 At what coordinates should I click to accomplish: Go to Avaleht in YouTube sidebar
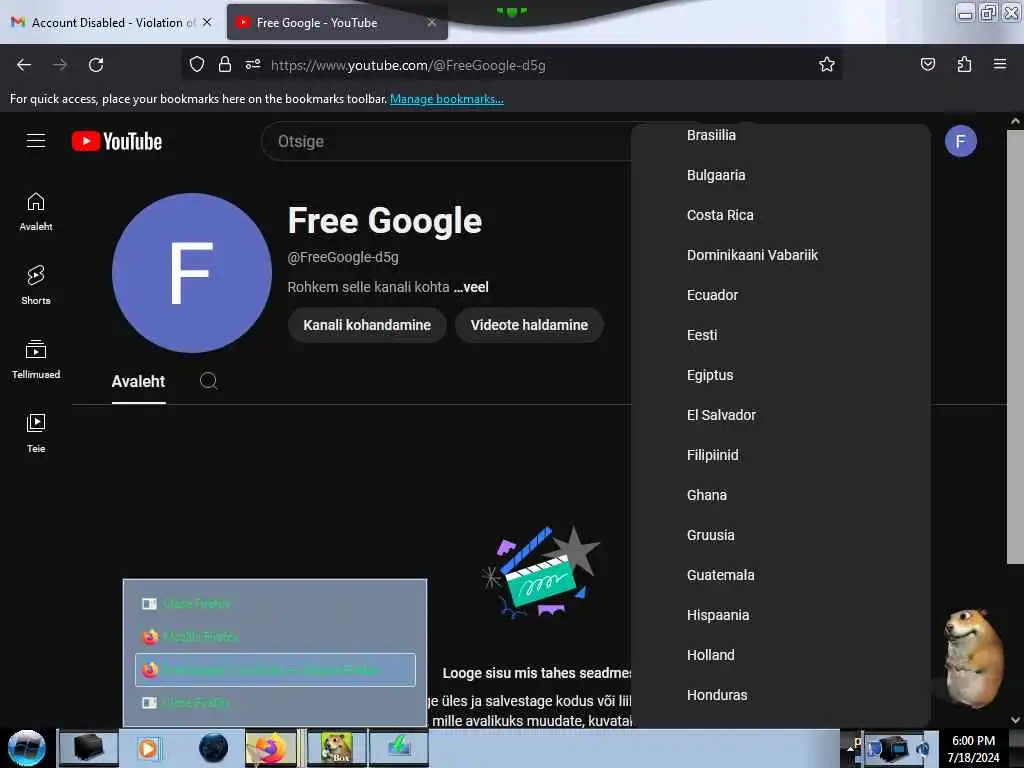(36, 212)
